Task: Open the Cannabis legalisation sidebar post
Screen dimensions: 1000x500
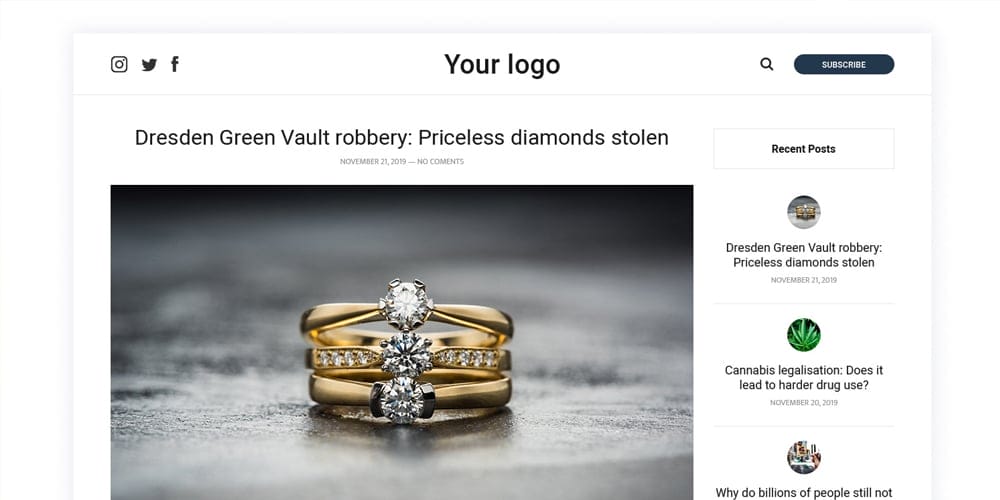Action: coord(803,377)
